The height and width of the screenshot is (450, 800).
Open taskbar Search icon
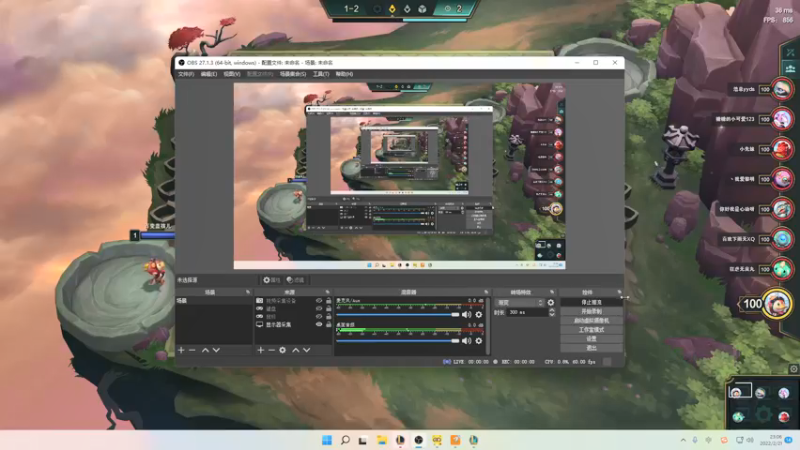click(345, 440)
